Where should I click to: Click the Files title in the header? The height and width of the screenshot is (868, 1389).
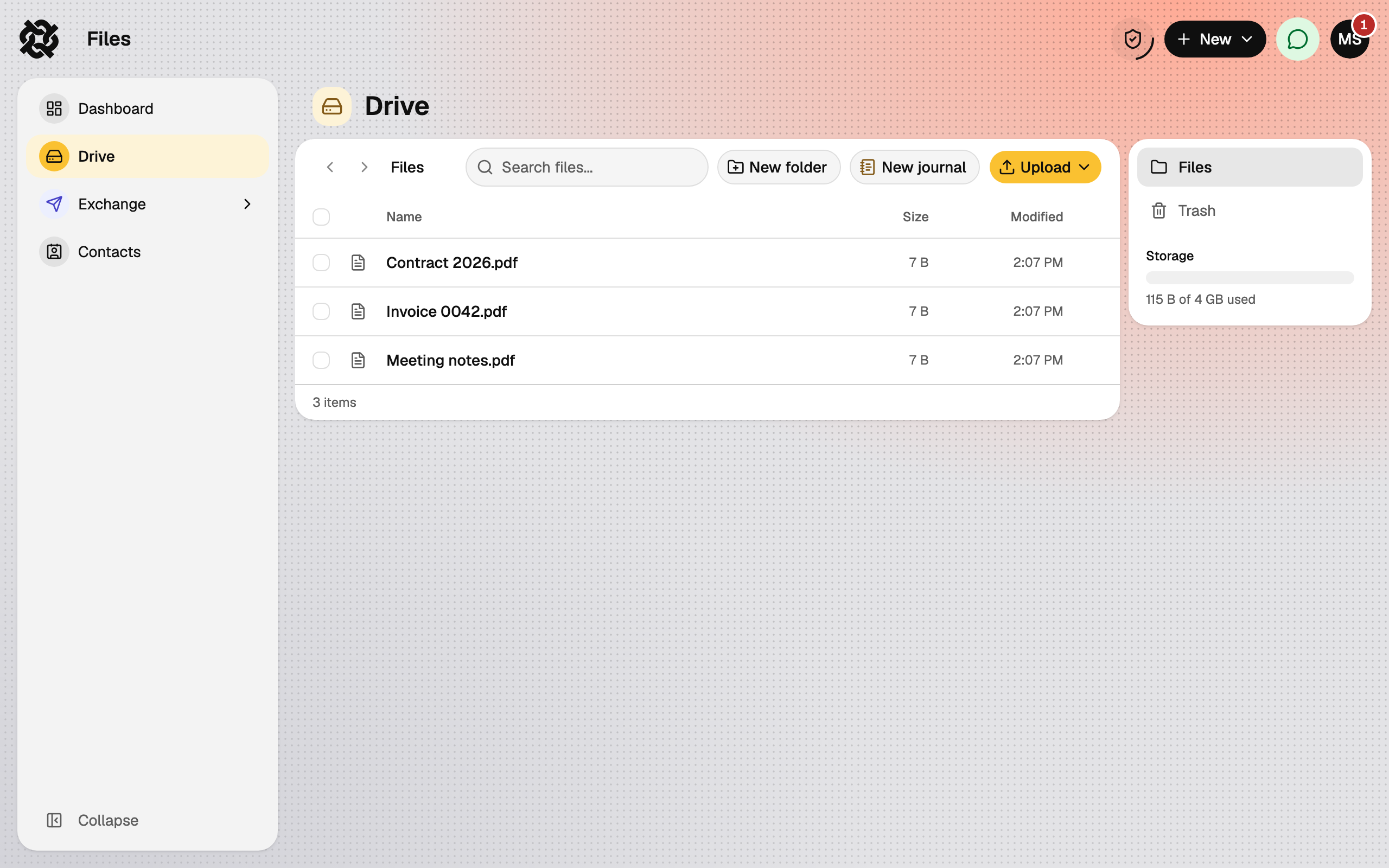(109, 39)
